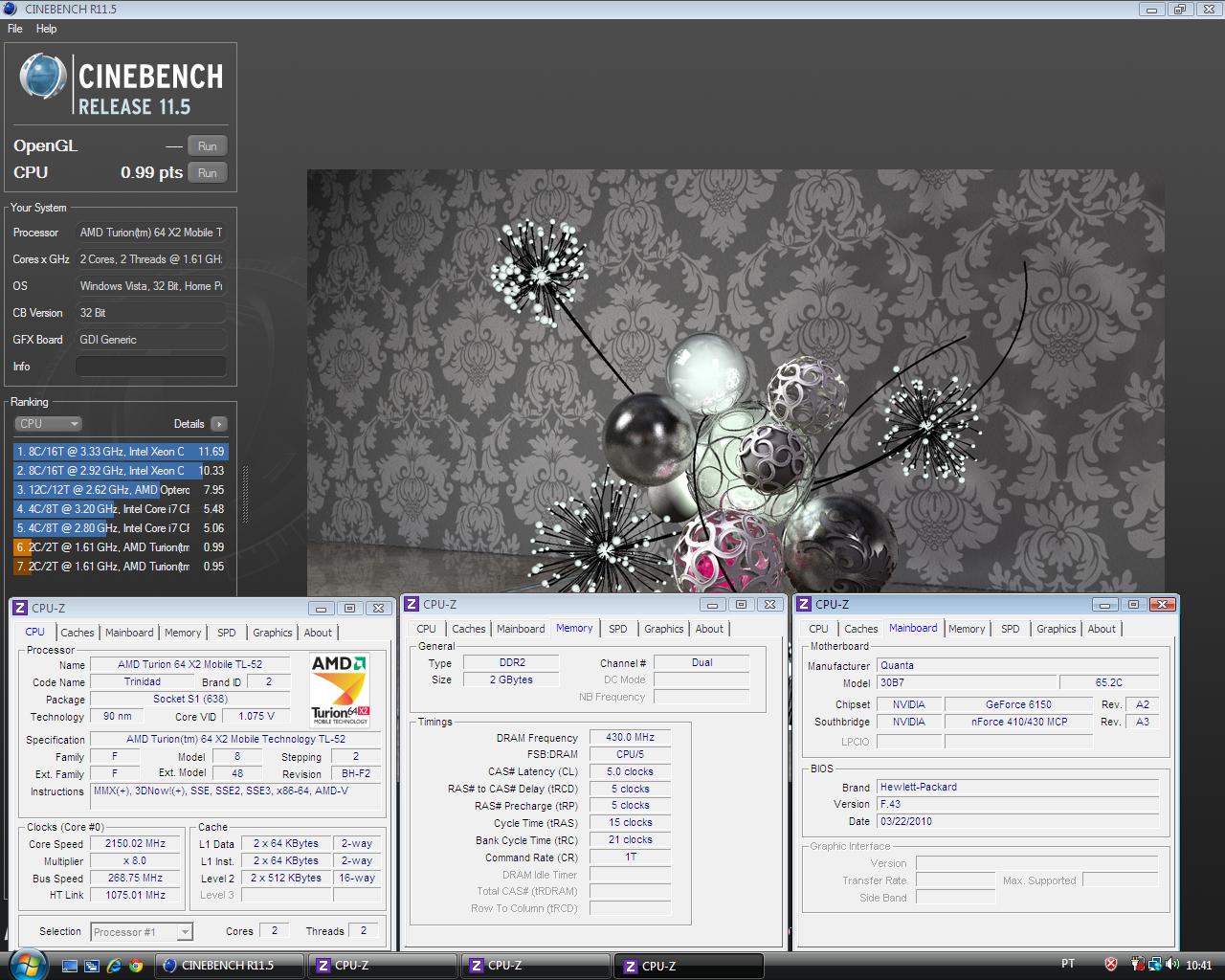Click the network connection tray icon
This screenshot has height=980, width=1225.
(1155, 965)
